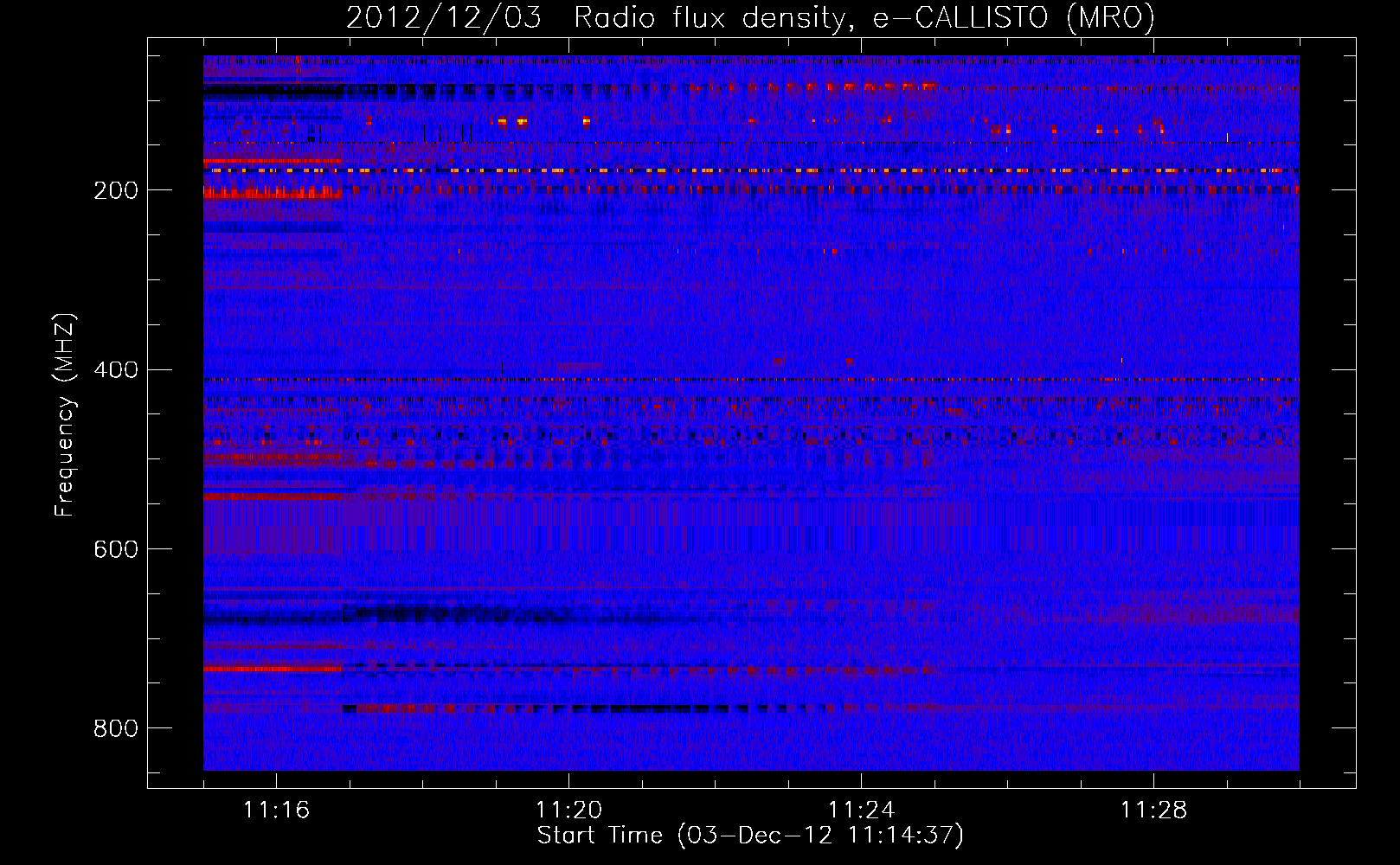
Task: Click the plot title '2012/12/03 Radio flux density, e-CALLISTO (MRO)'
Action: (x=750, y=17)
